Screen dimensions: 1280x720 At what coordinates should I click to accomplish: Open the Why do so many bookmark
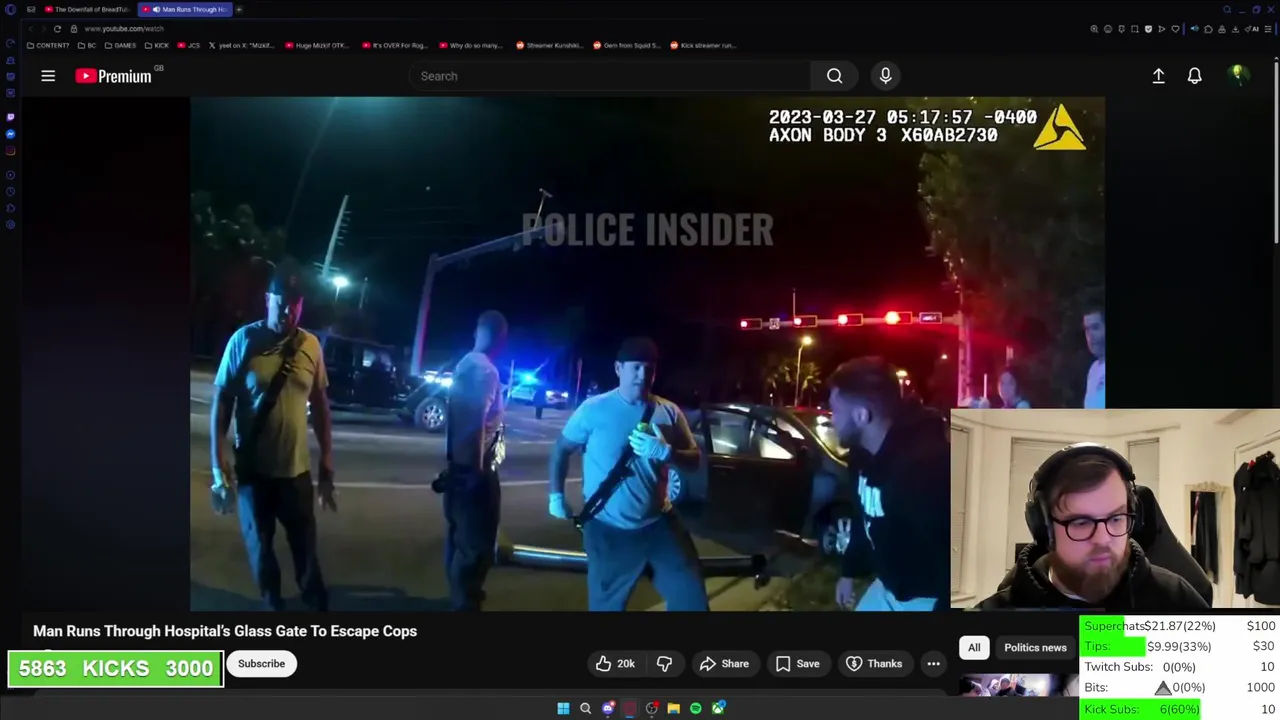coord(471,45)
